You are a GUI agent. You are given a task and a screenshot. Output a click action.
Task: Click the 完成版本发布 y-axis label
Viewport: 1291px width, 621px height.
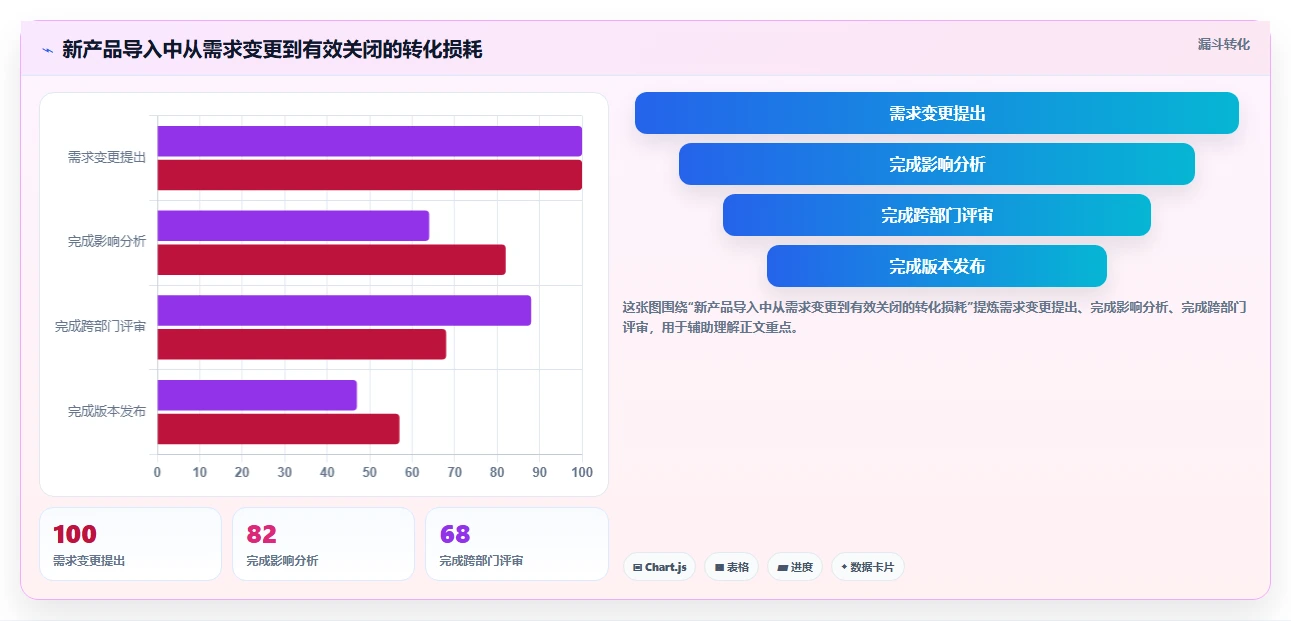click(x=107, y=411)
